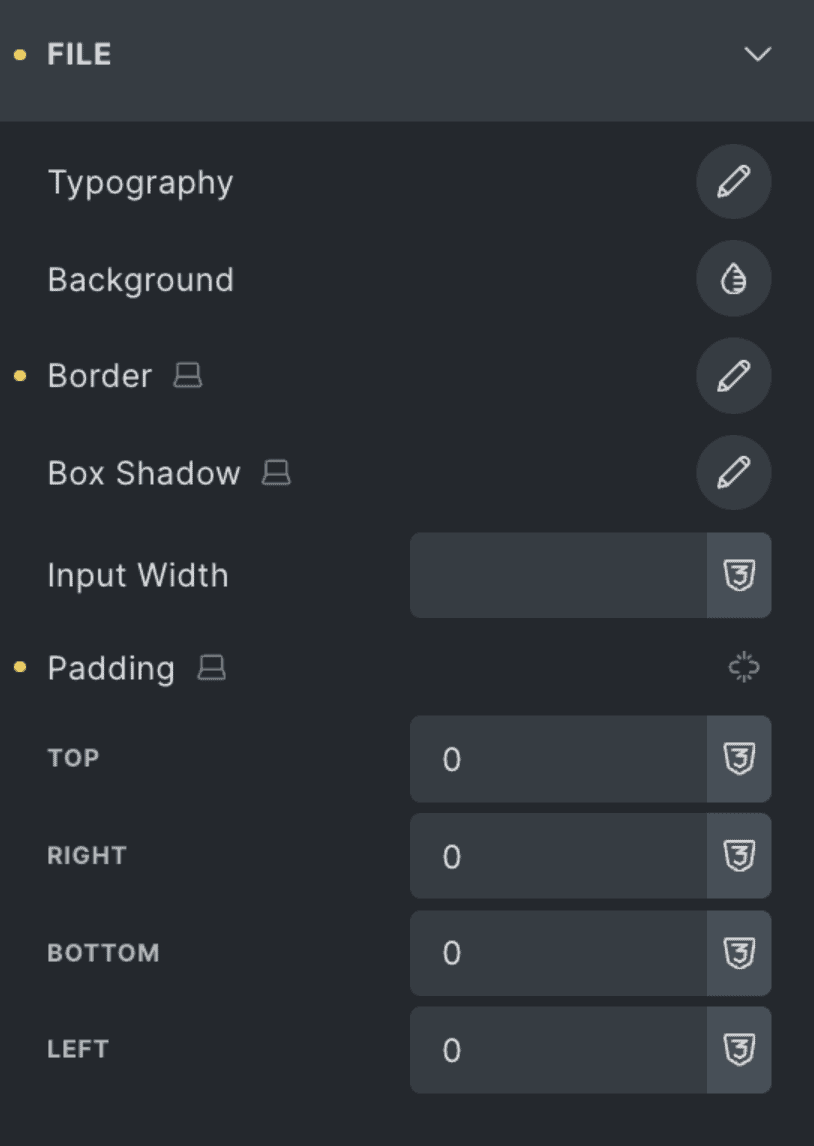The height and width of the screenshot is (1146, 814).
Task: Focus the Top padding value field
Action: coord(558,759)
